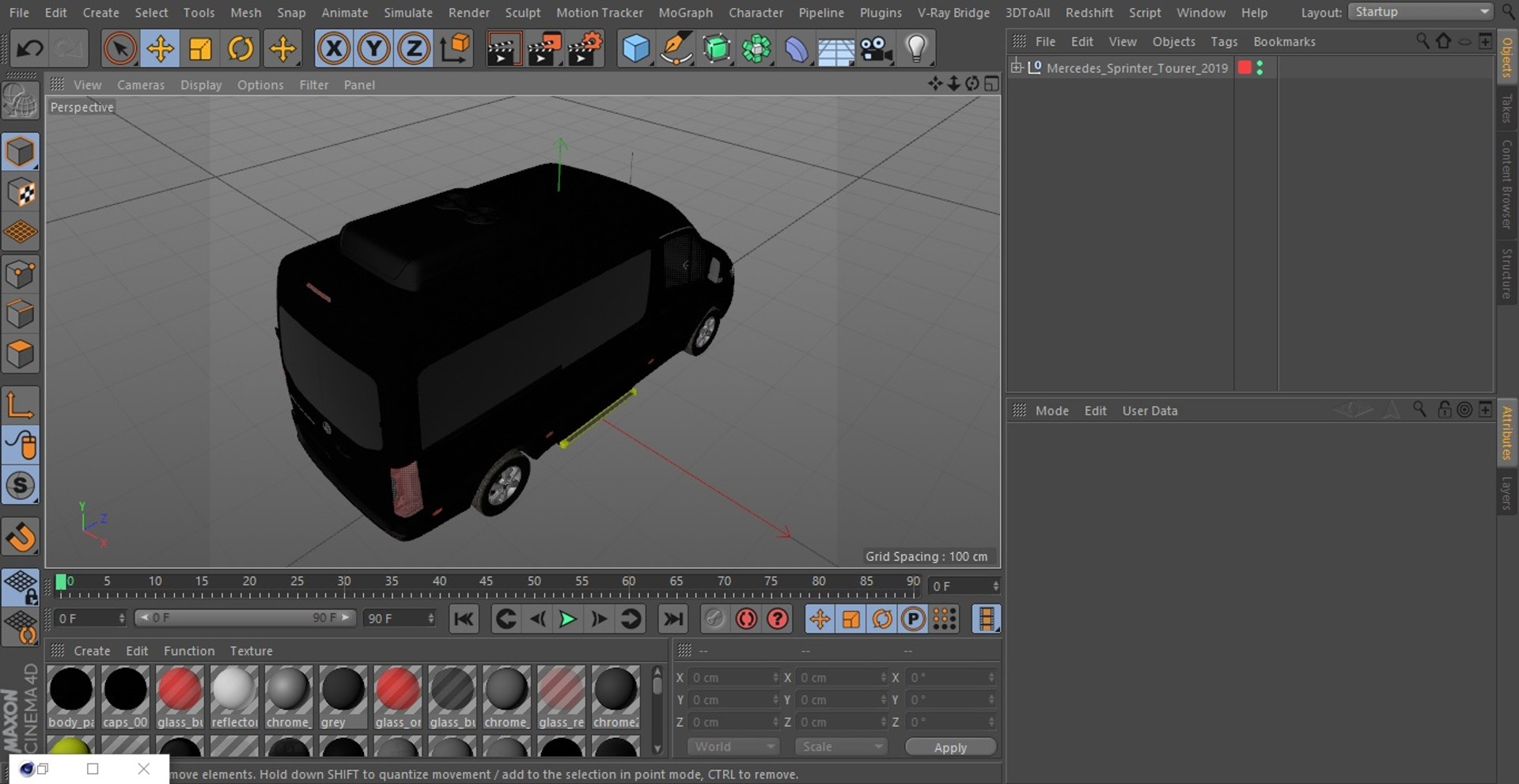Open the Attributes side tab

1506,433
